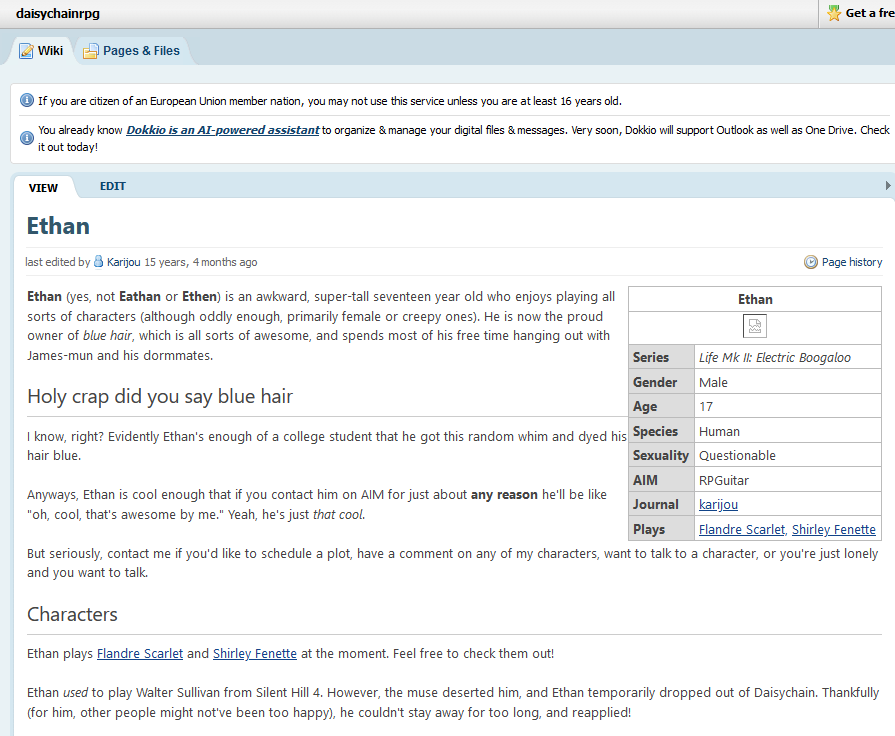Click the italic 'that cool' text
895x736 pixels.
[337, 514]
